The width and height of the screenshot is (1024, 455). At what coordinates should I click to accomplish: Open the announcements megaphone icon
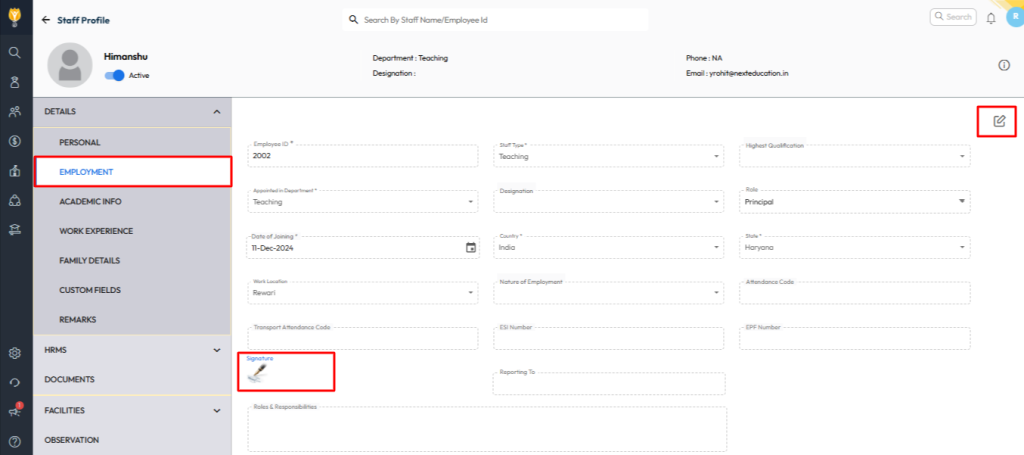click(x=15, y=411)
